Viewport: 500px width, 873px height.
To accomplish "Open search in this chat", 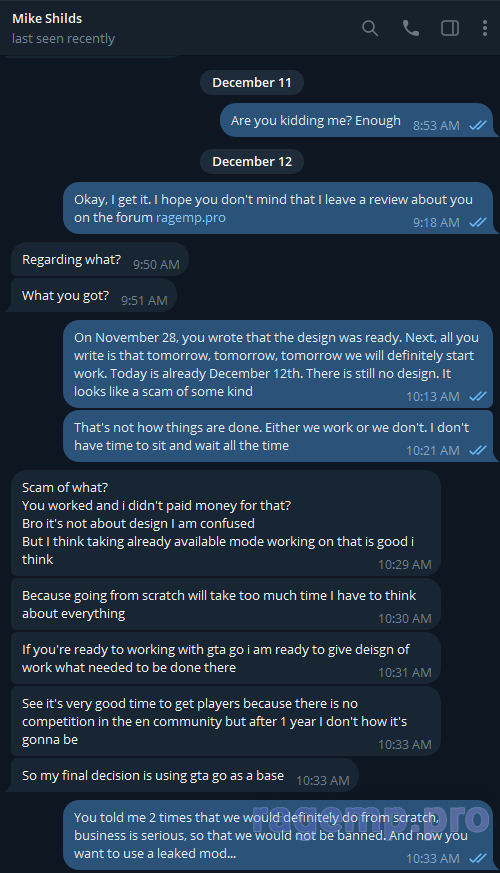I will coord(370,28).
